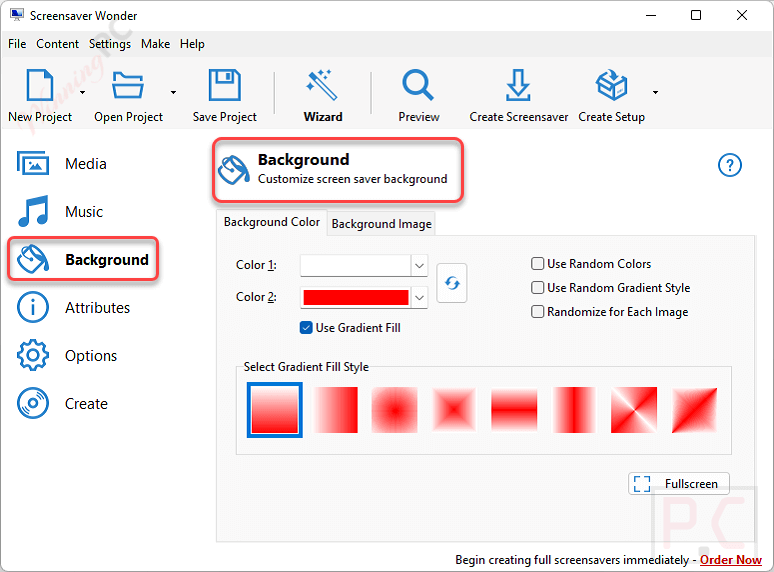Image resolution: width=774 pixels, height=572 pixels.
Task: Launch the Wizard wand icon
Action: point(322,85)
